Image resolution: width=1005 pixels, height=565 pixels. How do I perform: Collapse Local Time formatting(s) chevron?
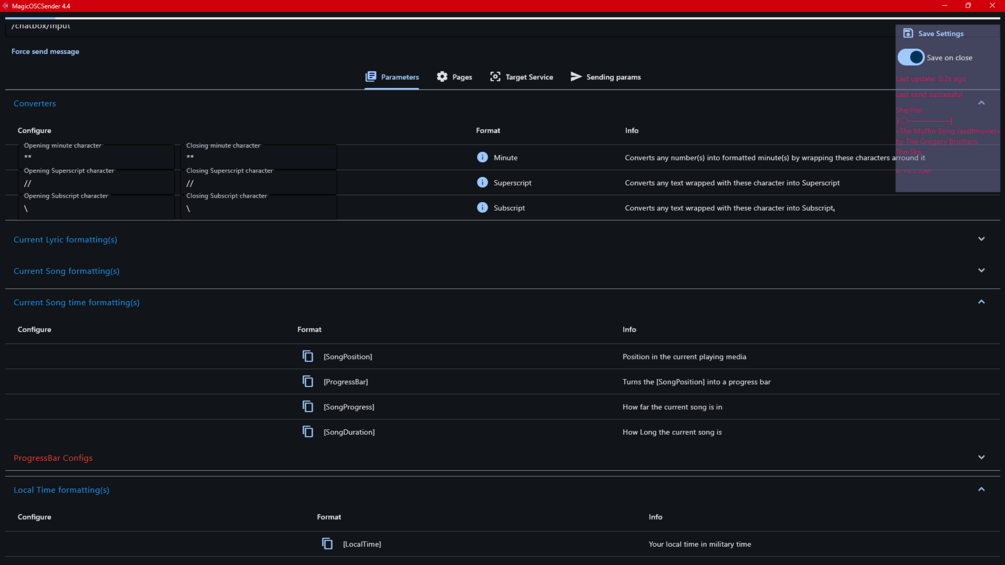981,489
